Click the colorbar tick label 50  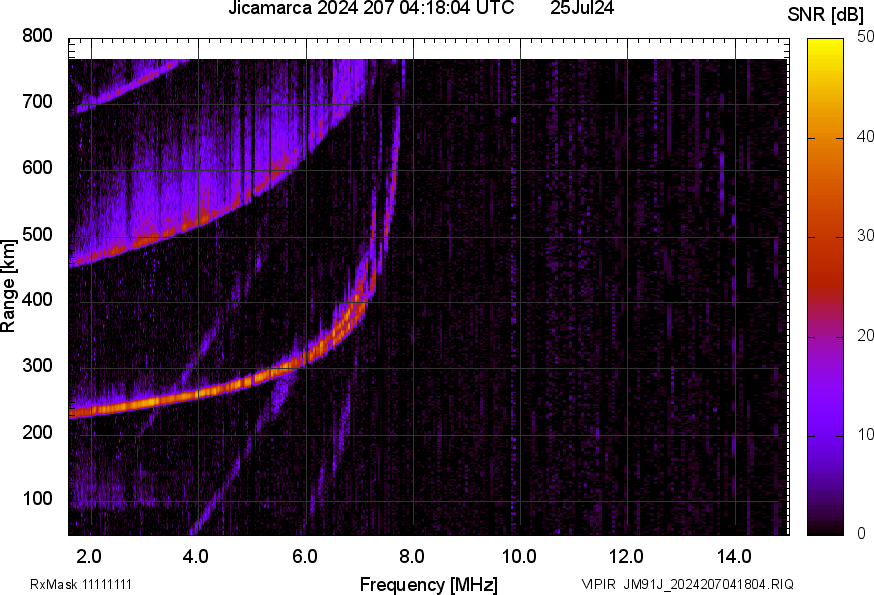tap(865, 37)
